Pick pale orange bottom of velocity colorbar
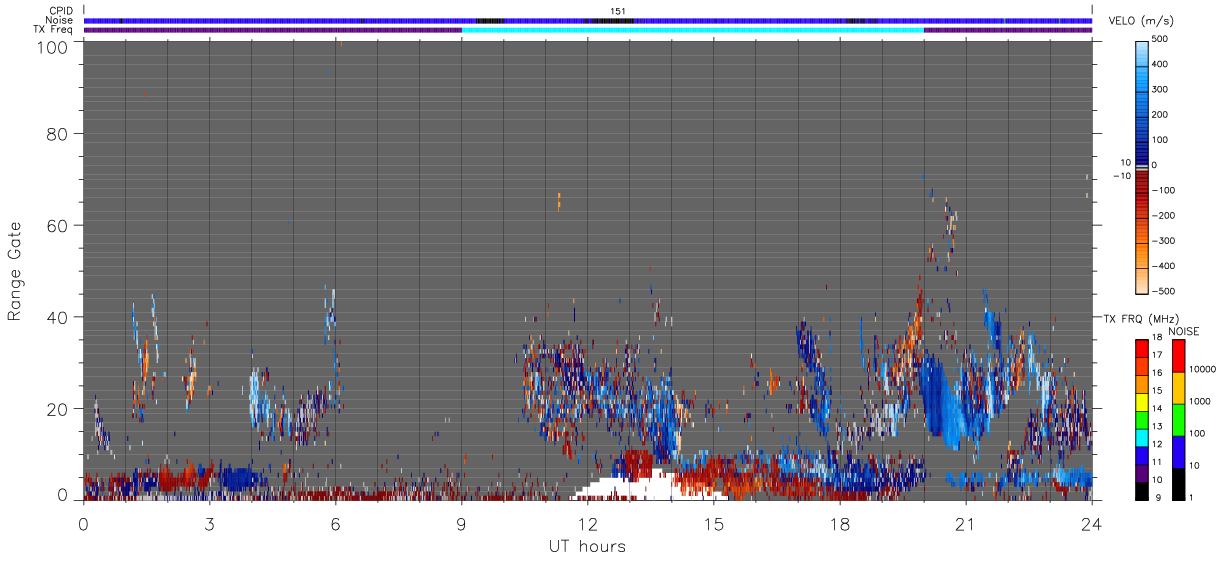1228x567 pixels. pos(1142,280)
